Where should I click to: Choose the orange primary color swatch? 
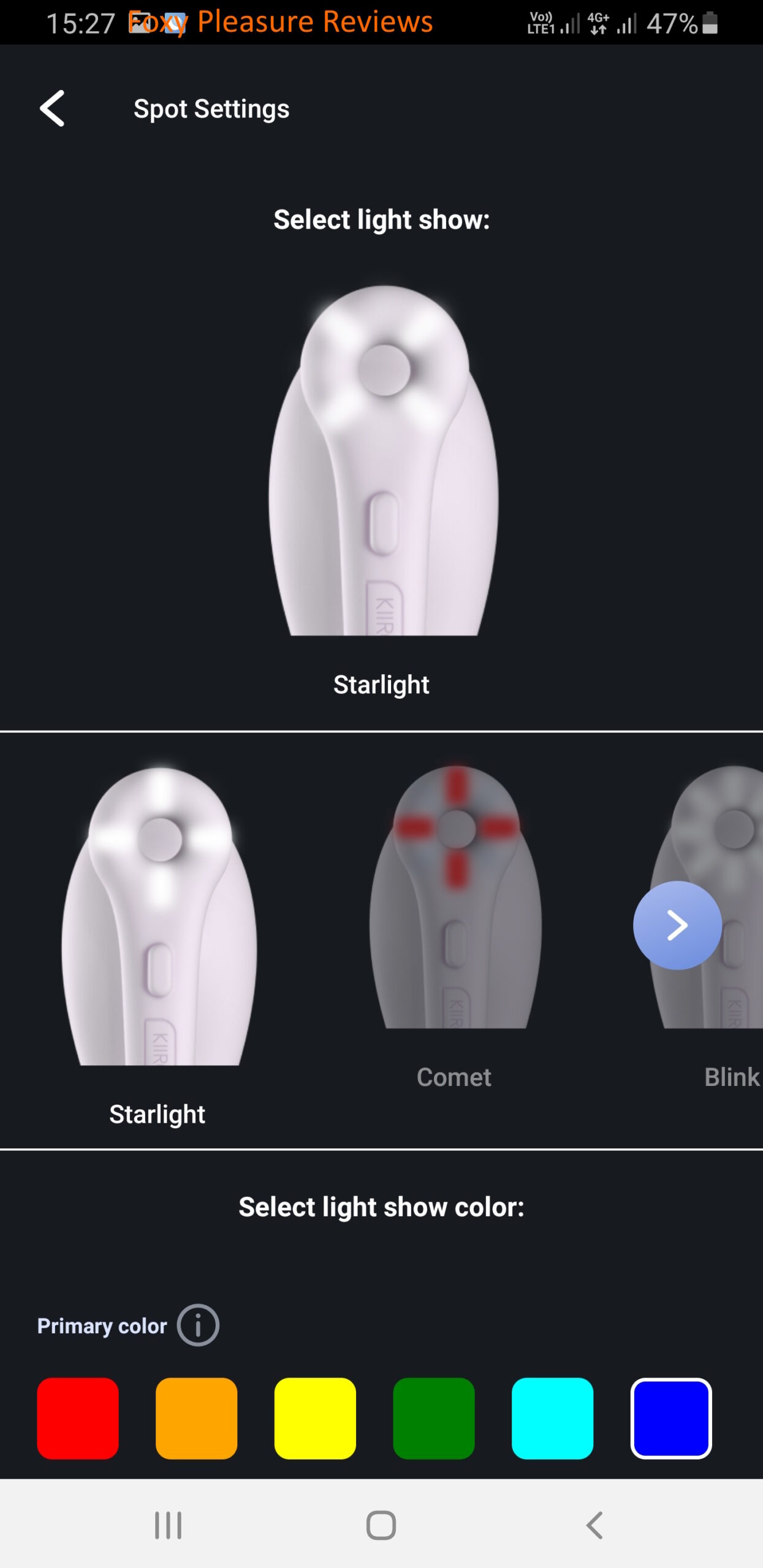(196, 1419)
